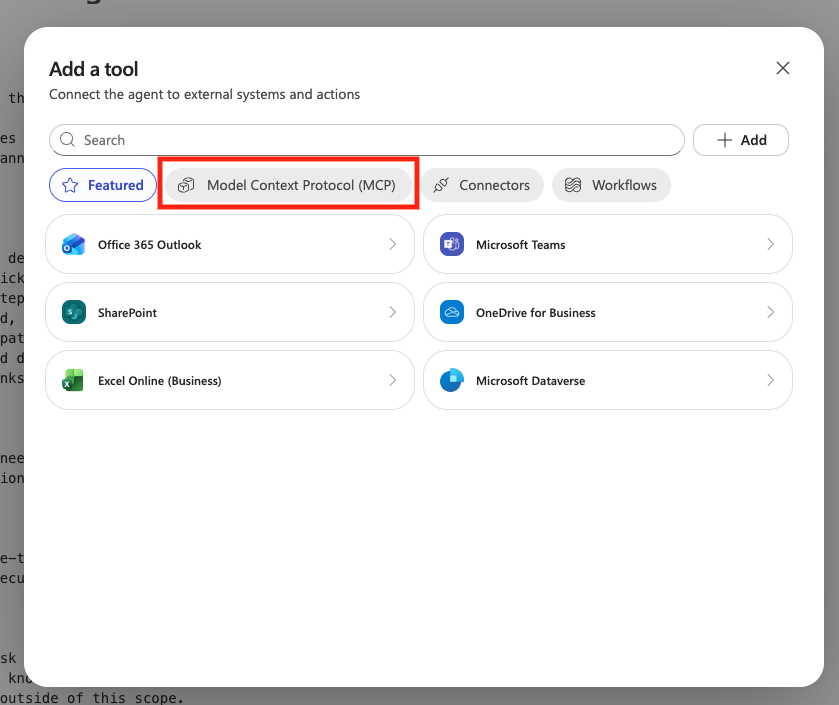839x705 pixels.
Task: Click the OneDrive for Business icon
Action: pos(452,312)
